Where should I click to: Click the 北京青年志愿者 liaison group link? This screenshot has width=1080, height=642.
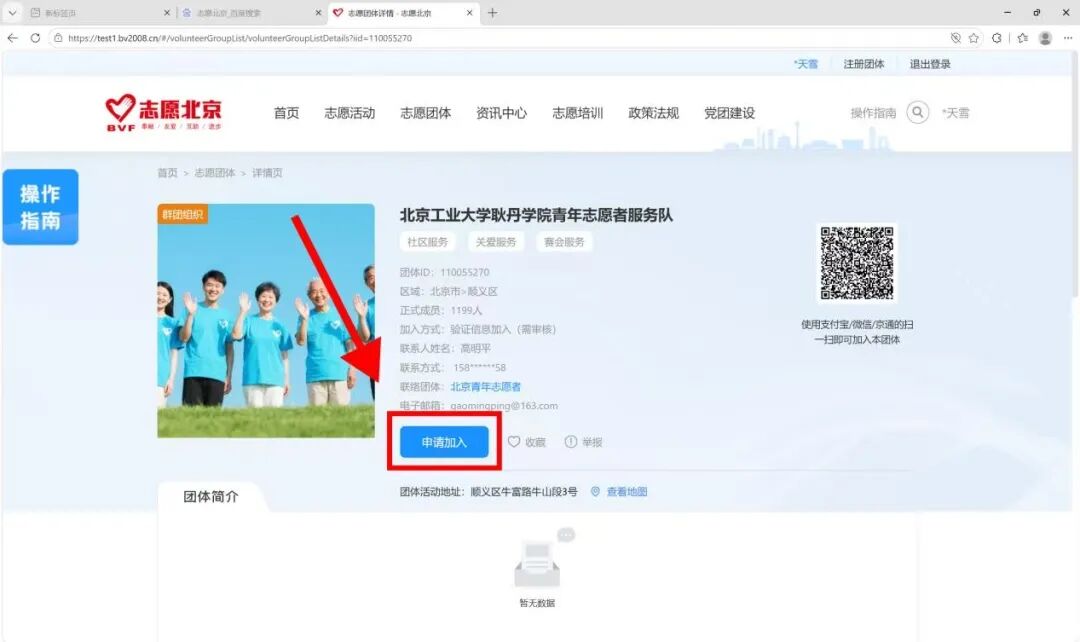click(x=486, y=386)
